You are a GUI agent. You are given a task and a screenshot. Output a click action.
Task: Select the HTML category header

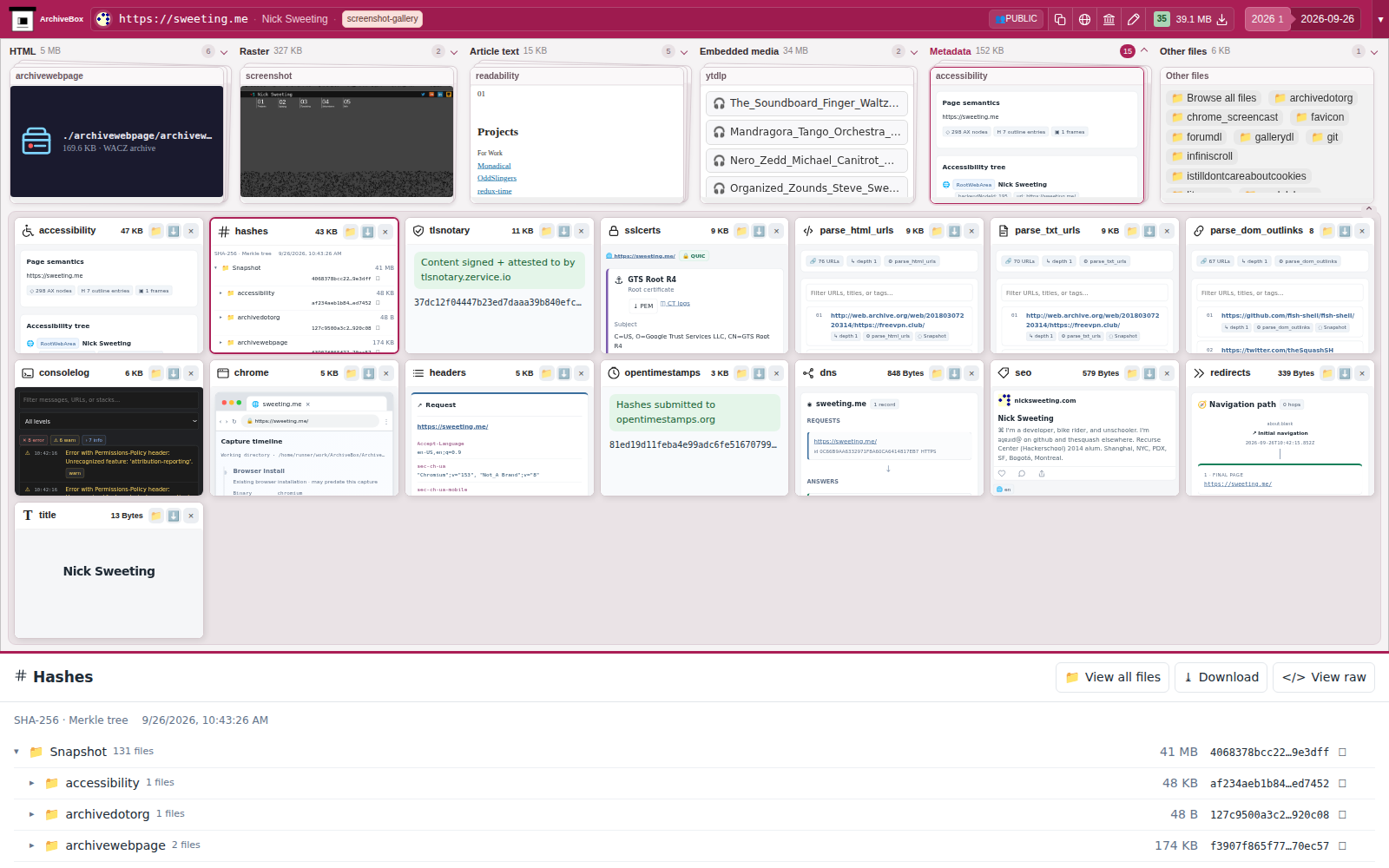(22, 51)
